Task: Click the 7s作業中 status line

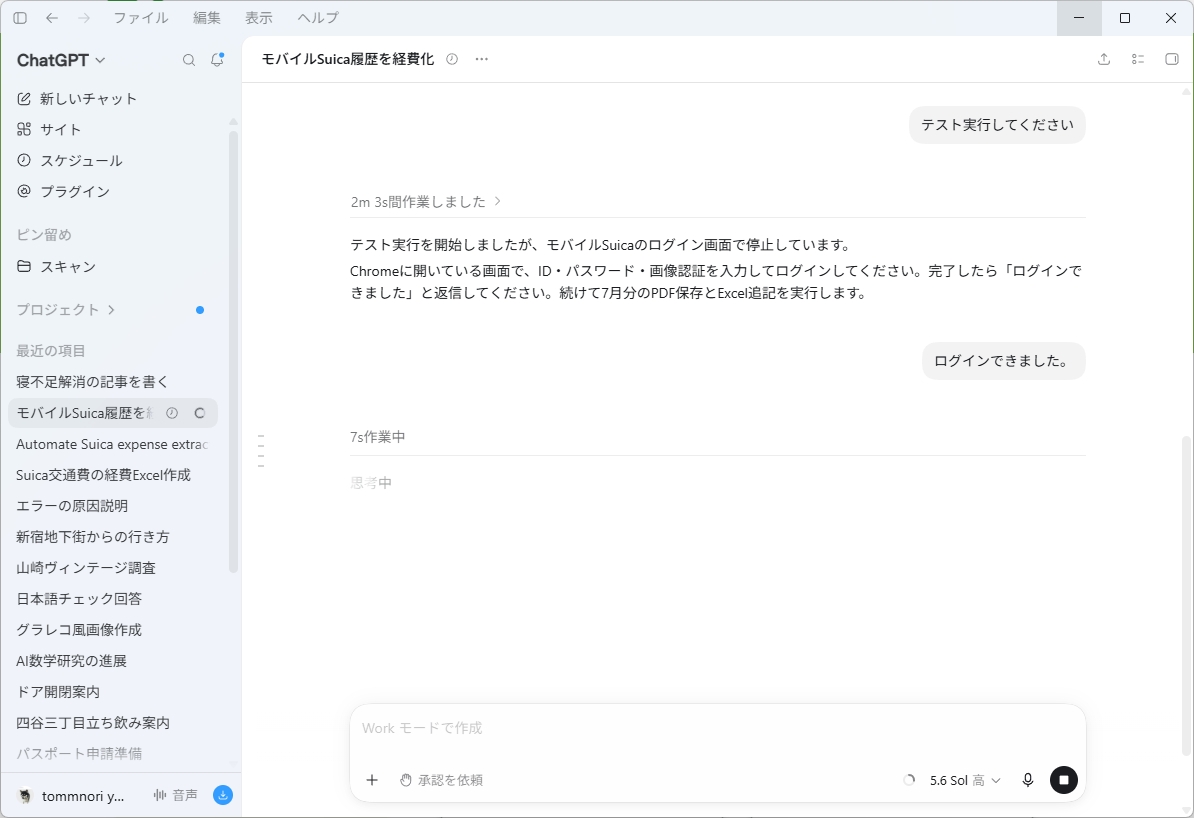Action: 378,437
